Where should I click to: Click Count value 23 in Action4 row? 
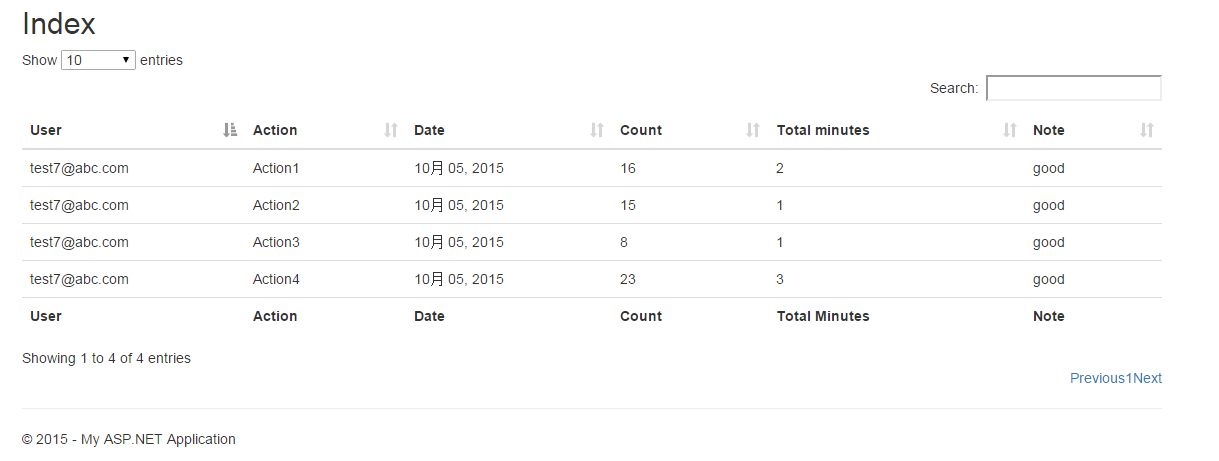628,279
